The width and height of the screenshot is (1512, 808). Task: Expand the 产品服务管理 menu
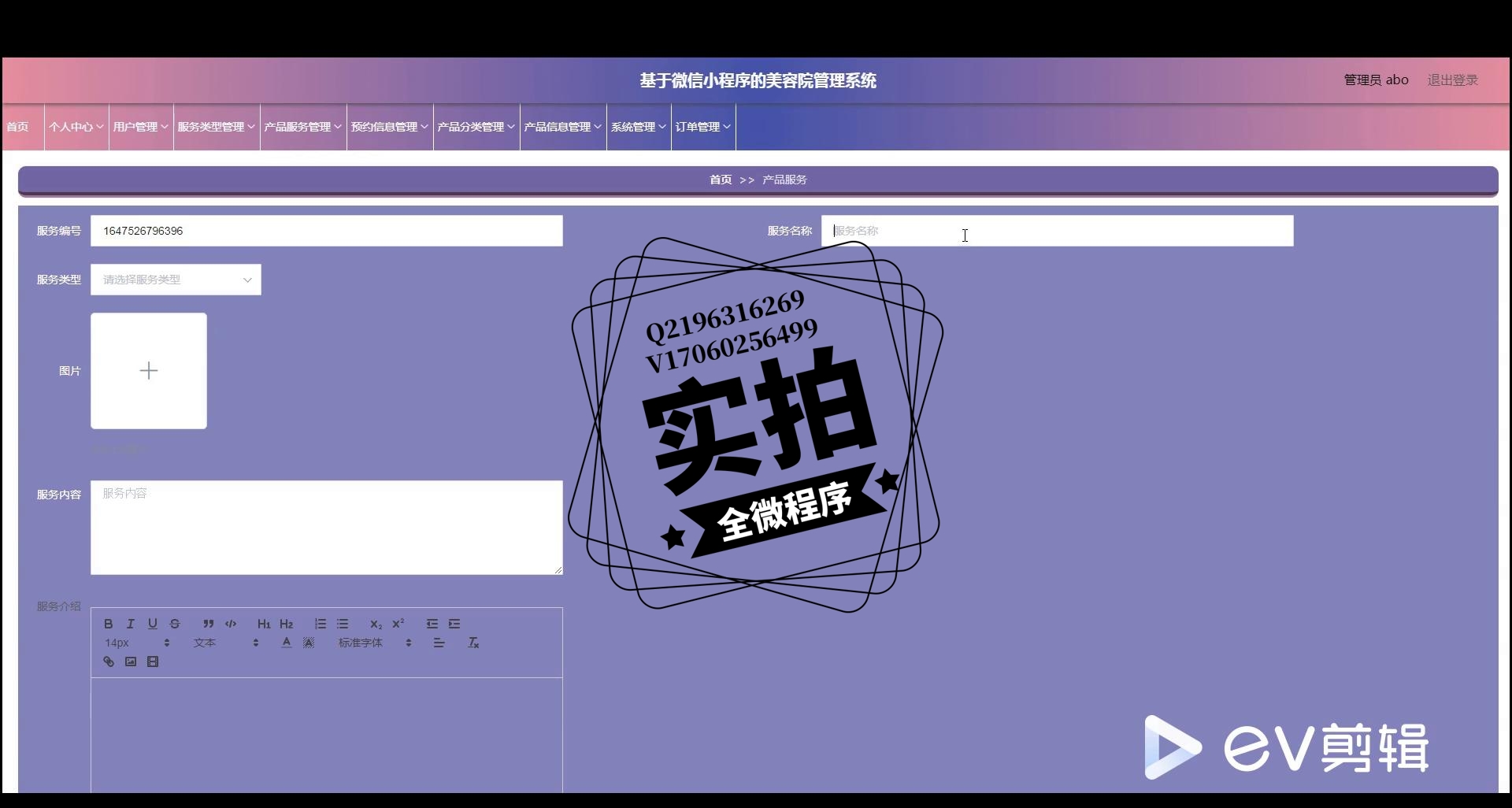coord(303,127)
